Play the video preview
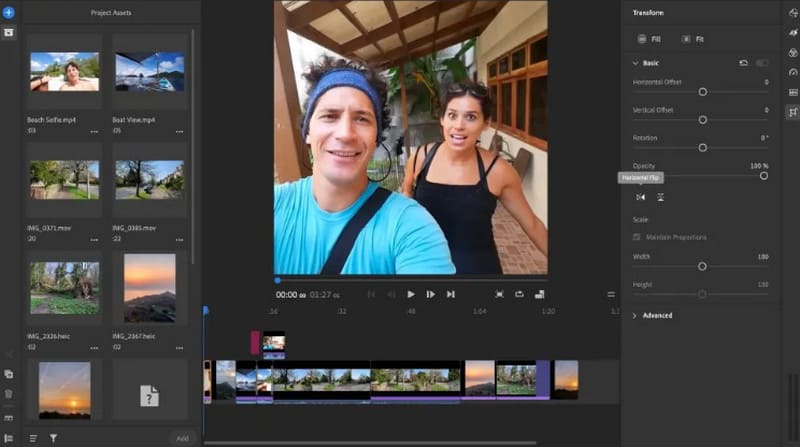 click(x=410, y=294)
